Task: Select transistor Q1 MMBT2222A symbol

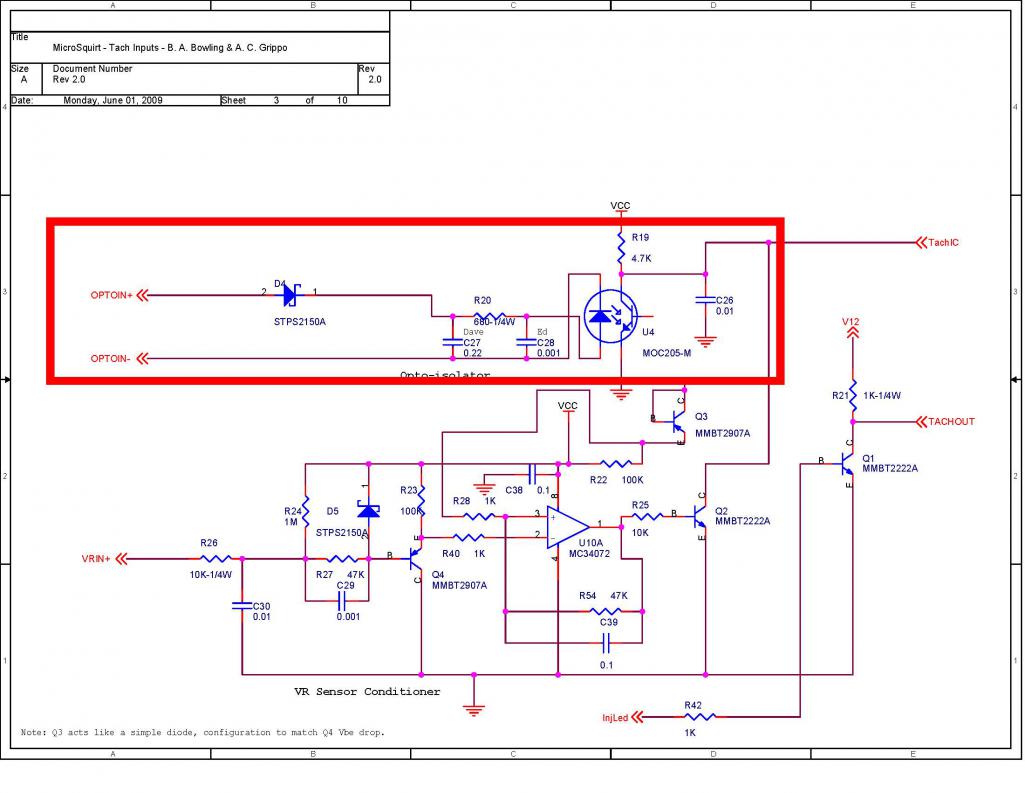Action: tap(847, 464)
